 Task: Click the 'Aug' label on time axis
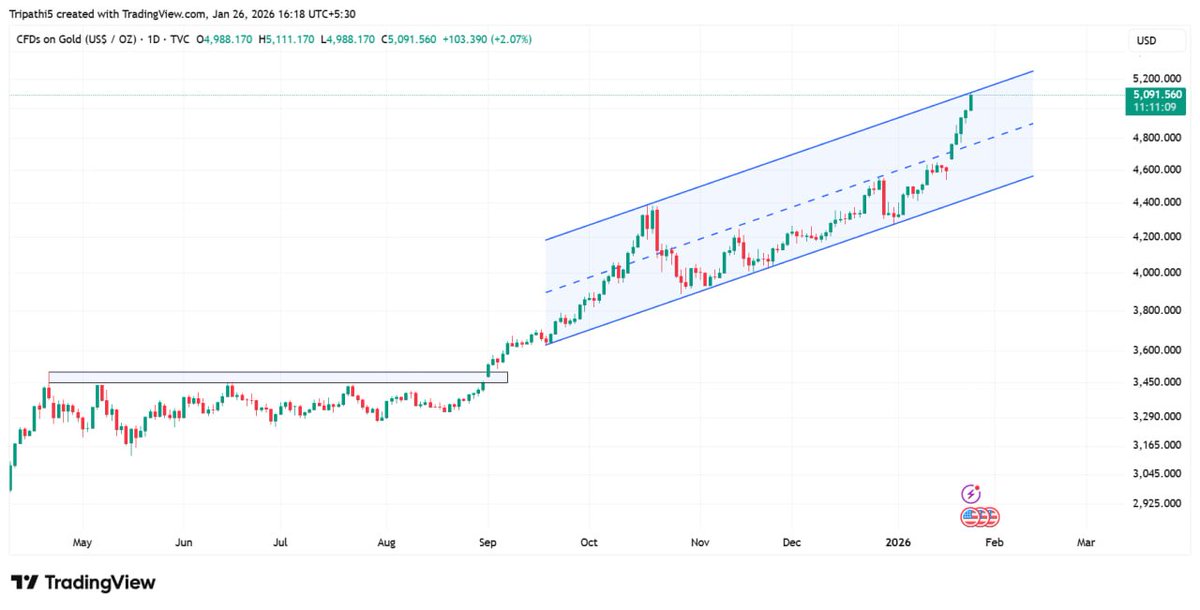387,543
